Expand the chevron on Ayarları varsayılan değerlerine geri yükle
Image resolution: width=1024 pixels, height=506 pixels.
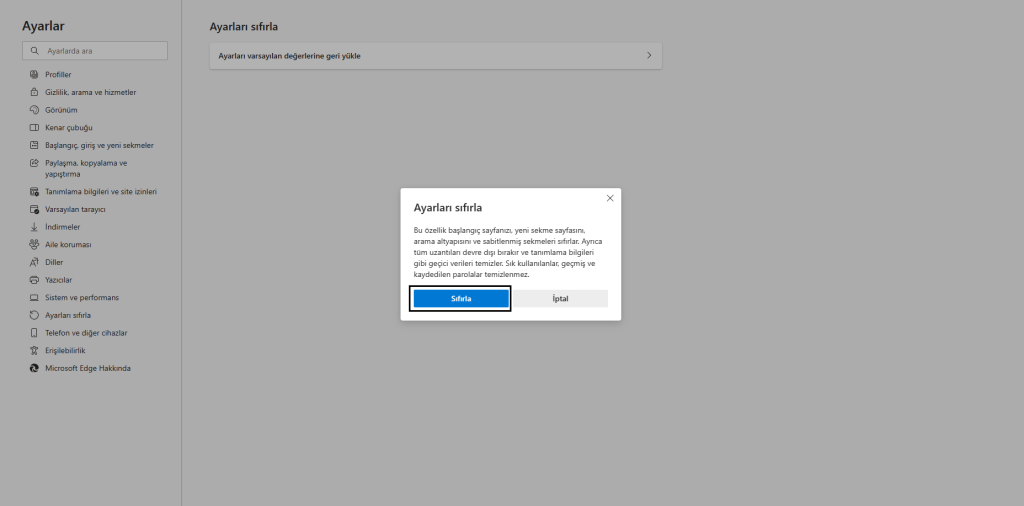click(x=649, y=55)
